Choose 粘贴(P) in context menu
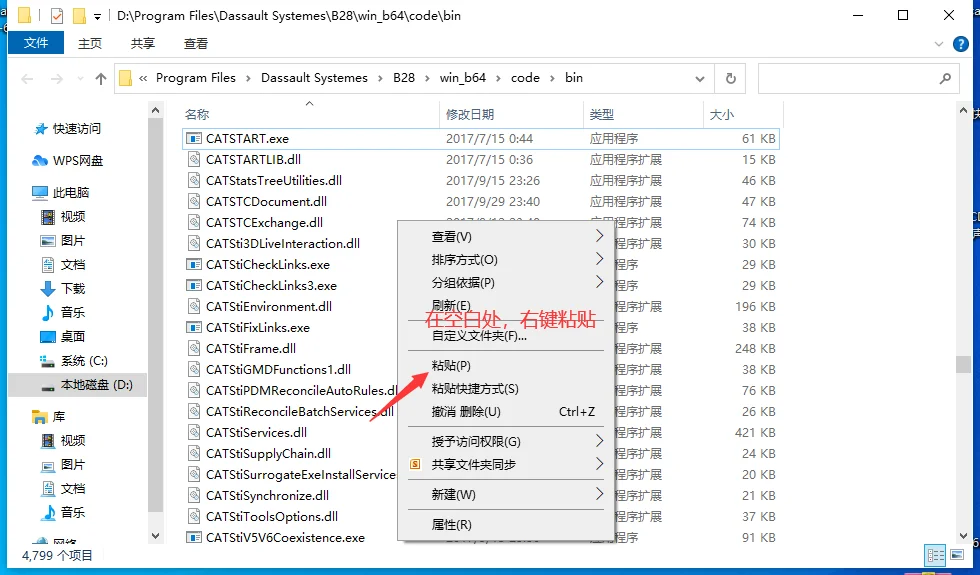Image resolution: width=980 pixels, height=575 pixels. 506,366
